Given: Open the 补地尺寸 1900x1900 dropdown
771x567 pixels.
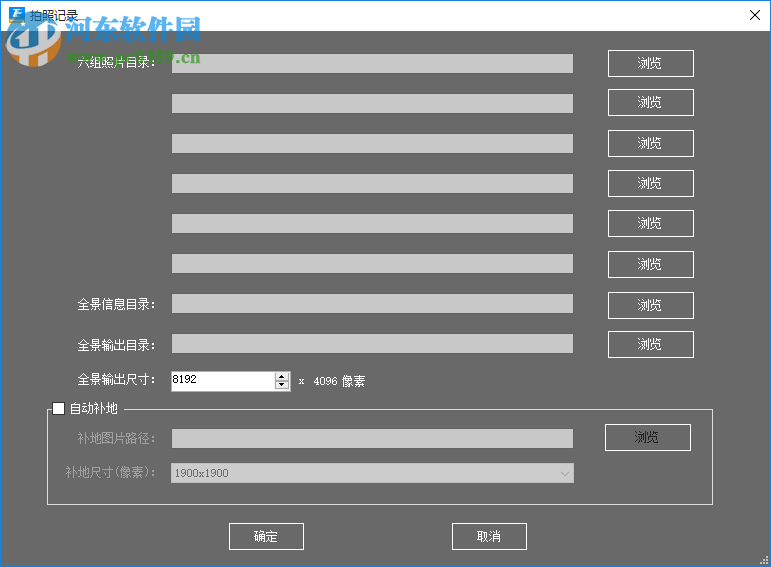Looking at the screenshot, I should [372, 473].
